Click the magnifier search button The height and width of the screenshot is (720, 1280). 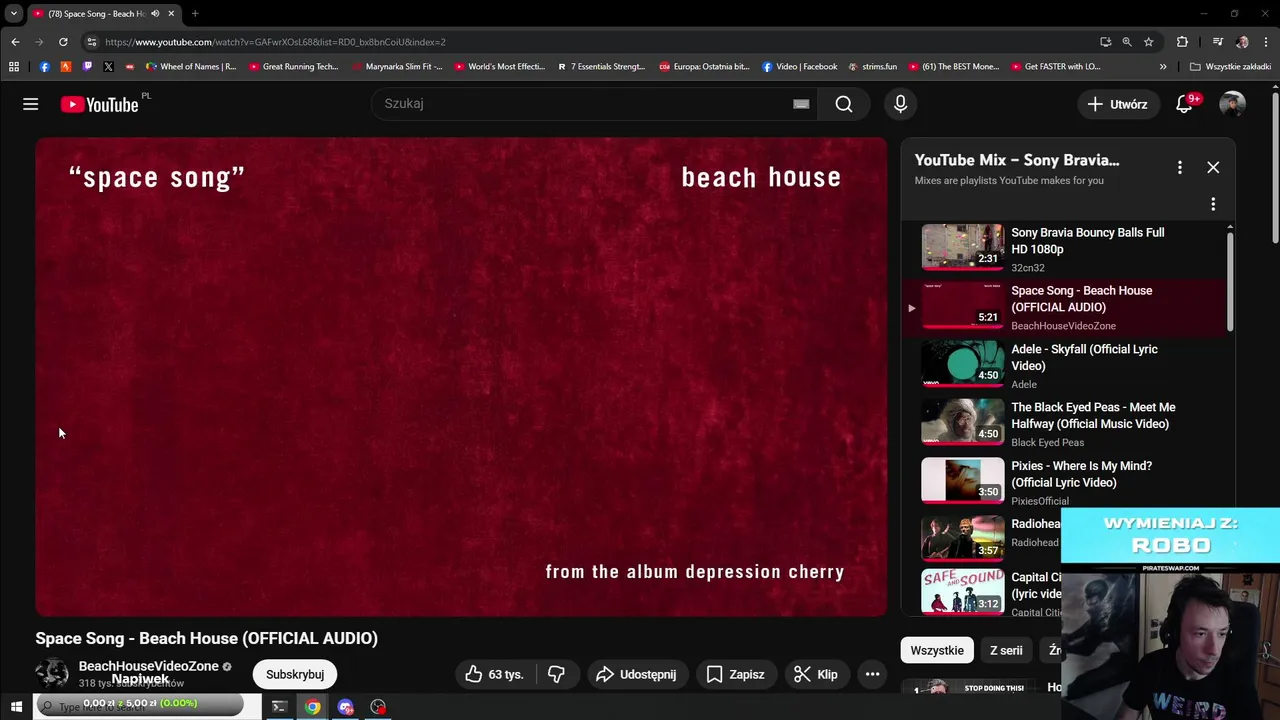pos(844,104)
